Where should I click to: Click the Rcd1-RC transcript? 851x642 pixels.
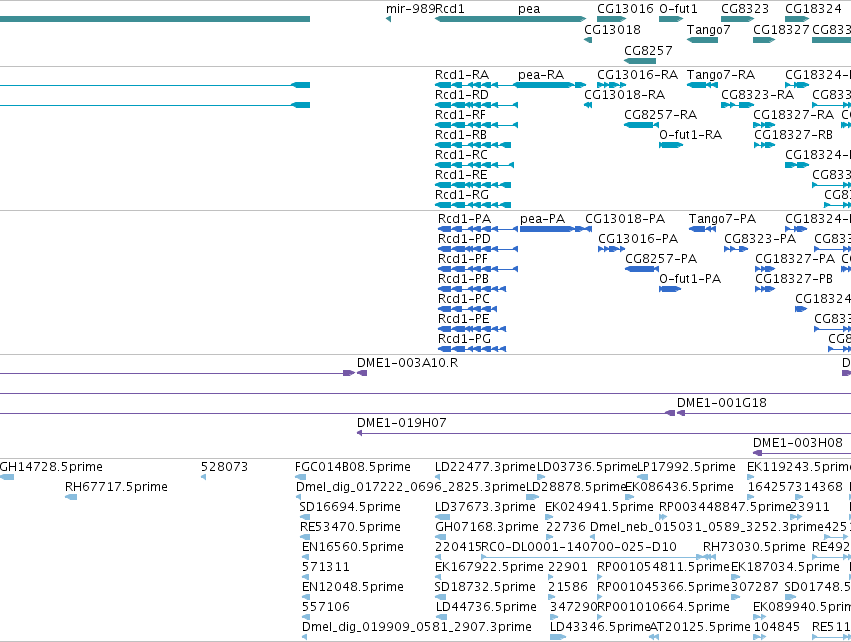click(474, 165)
